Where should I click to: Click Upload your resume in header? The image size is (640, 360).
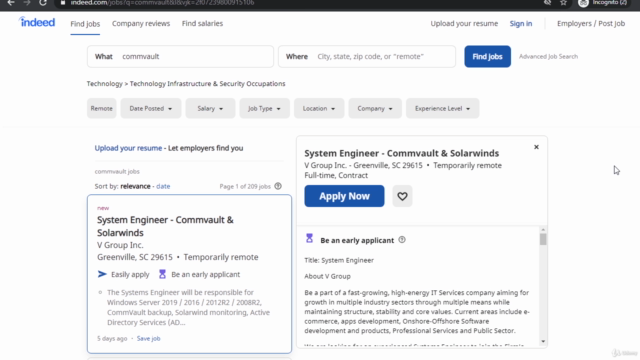[464, 24]
